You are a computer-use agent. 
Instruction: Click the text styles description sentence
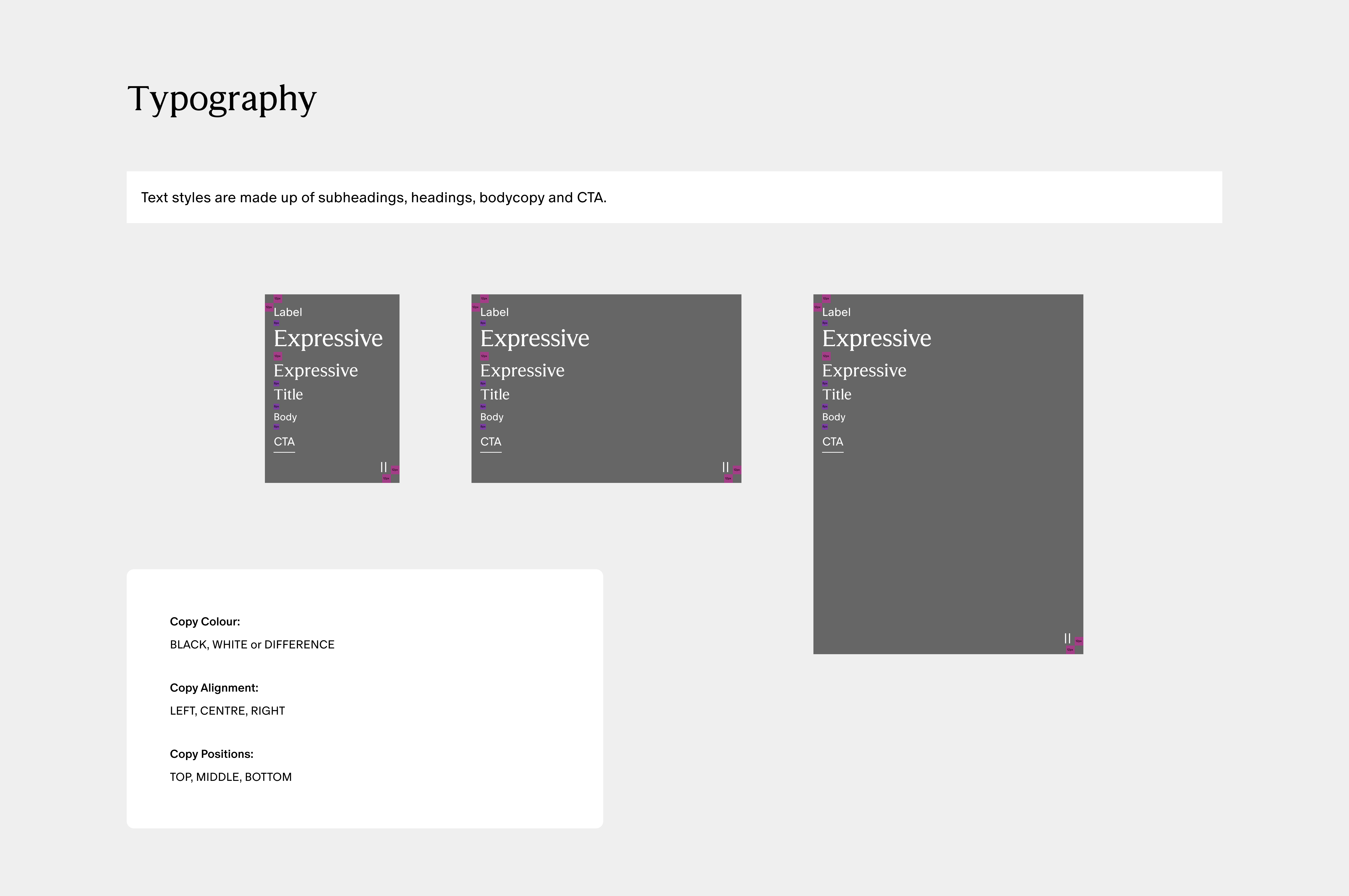[x=374, y=198]
